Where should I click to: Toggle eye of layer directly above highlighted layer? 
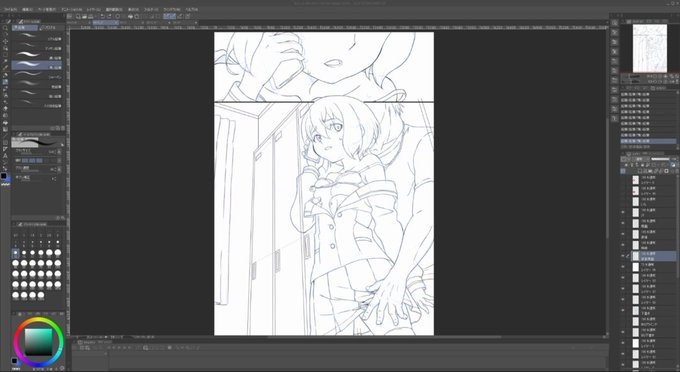623,245
